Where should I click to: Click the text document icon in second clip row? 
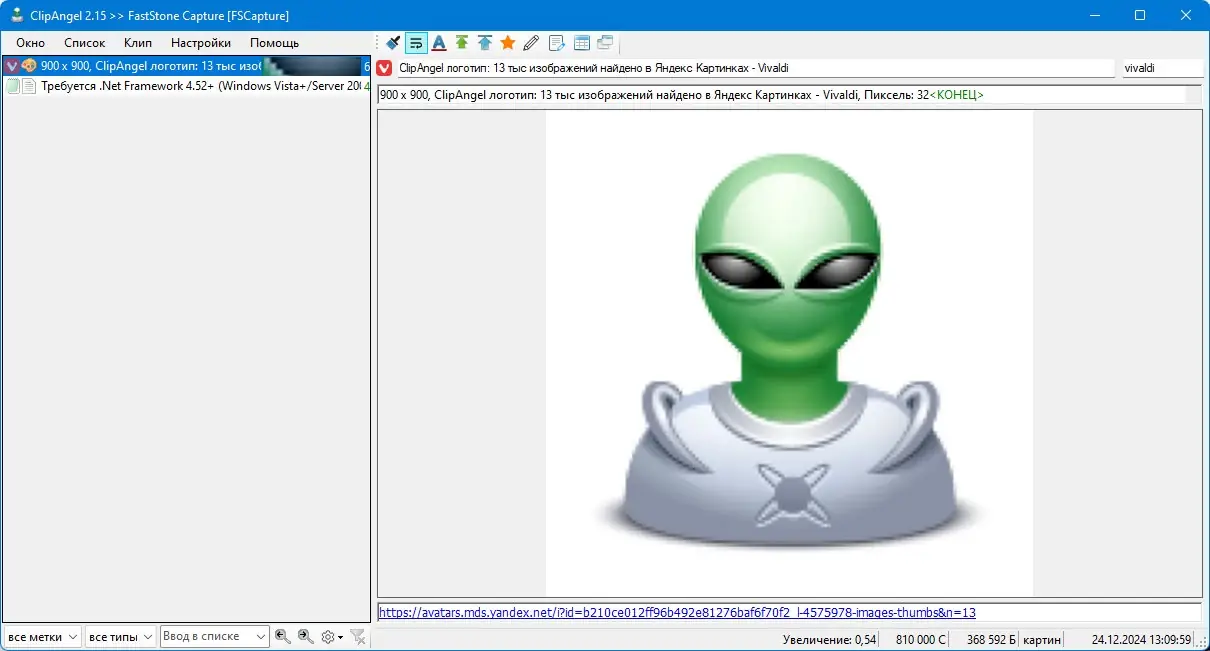pos(29,86)
